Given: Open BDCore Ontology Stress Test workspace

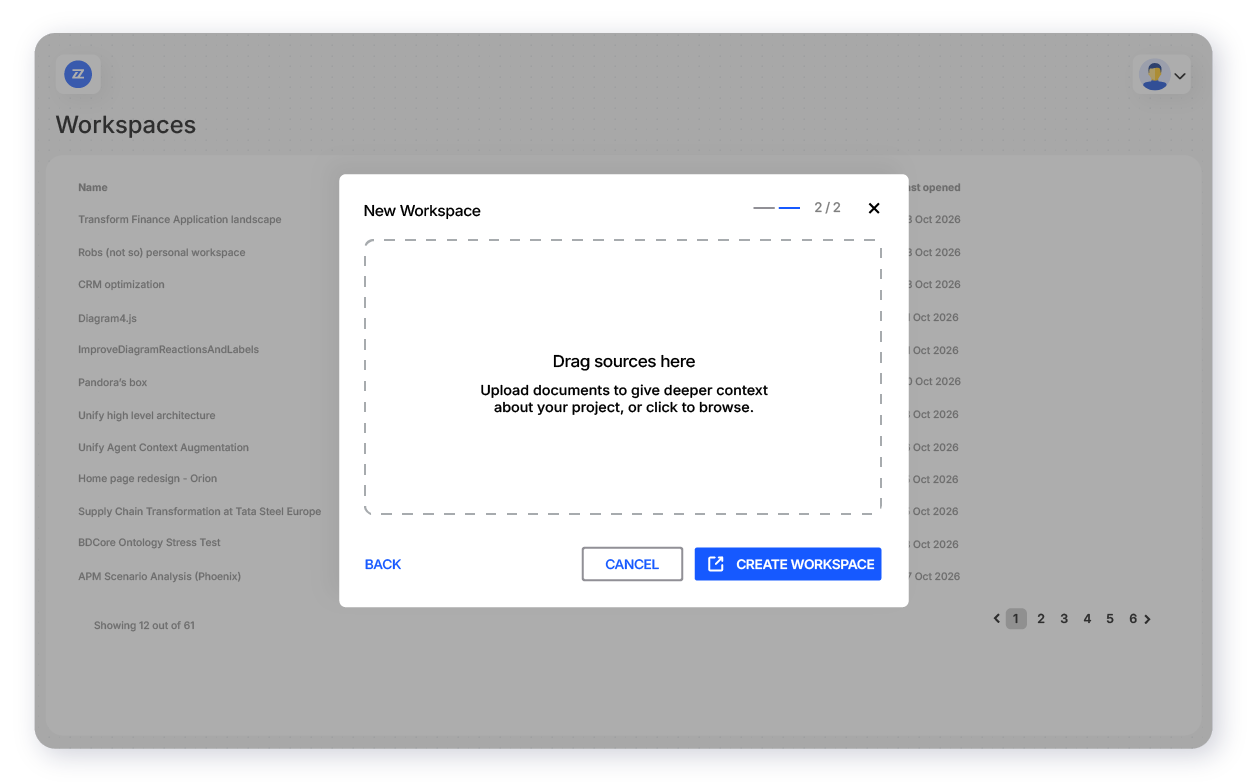Looking at the screenshot, I should [x=150, y=542].
